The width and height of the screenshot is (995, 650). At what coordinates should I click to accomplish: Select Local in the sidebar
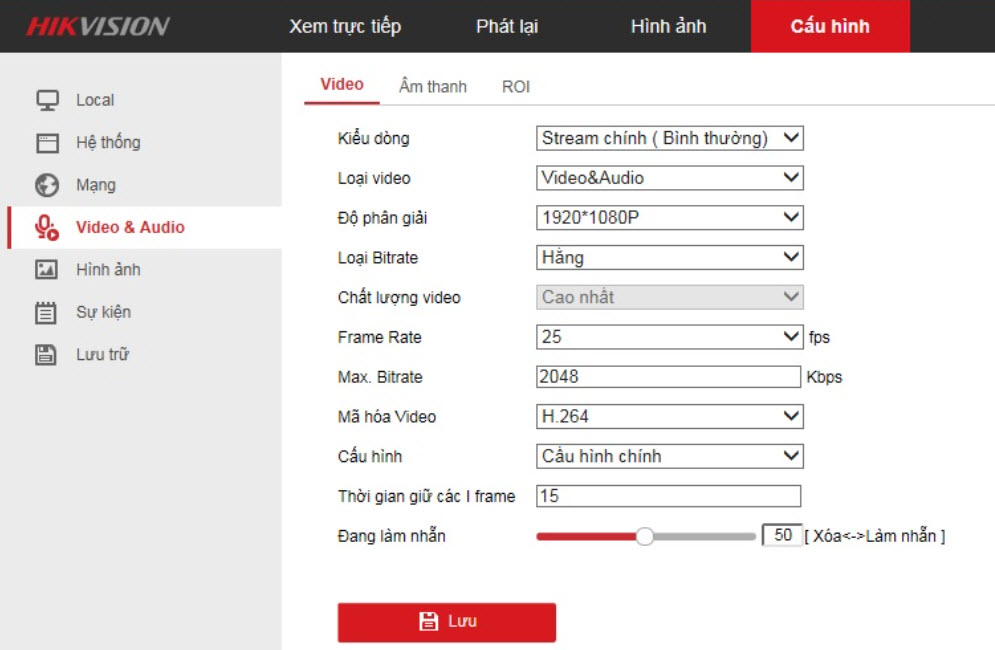(x=95, y=100)
